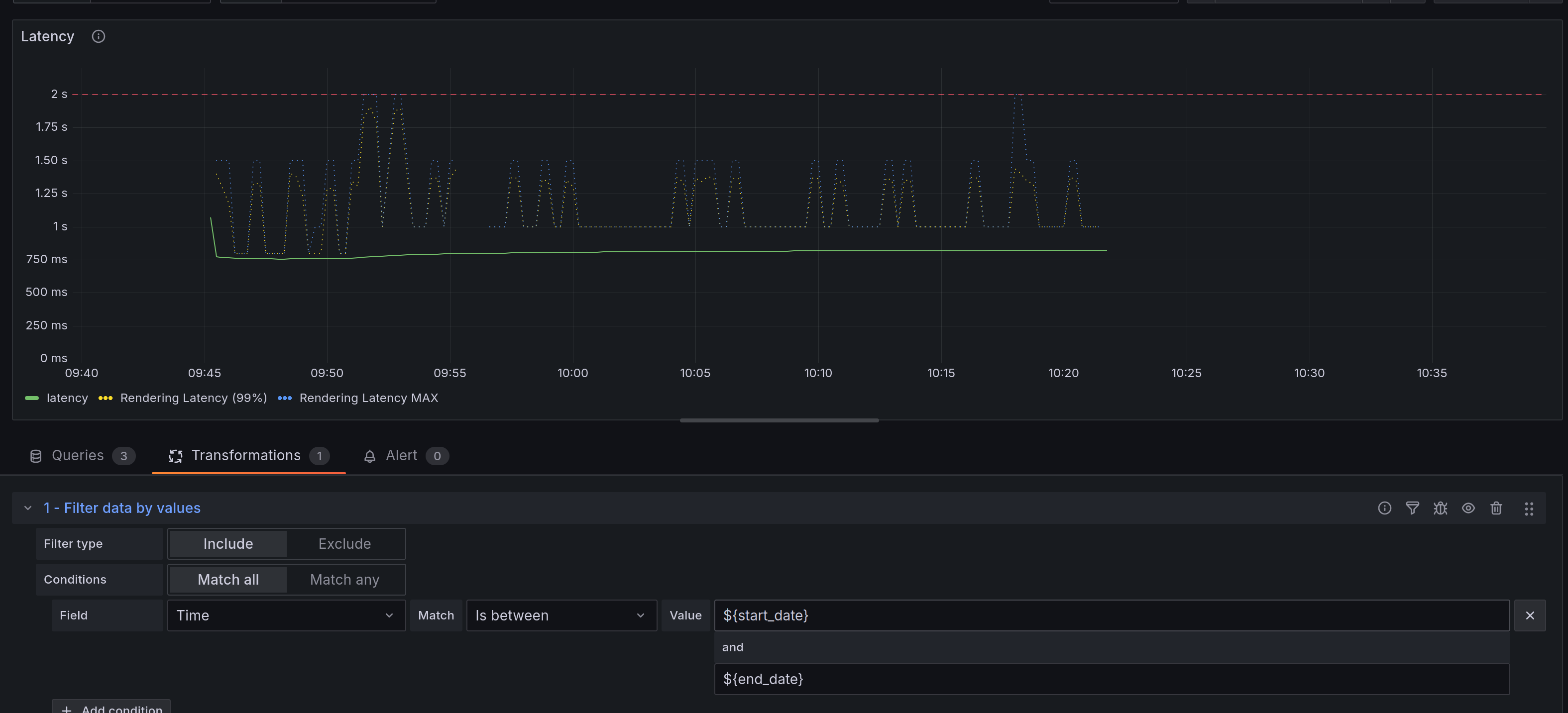The image size is (1568, 713).
Task: Switch to the Alert tab
Action: [x=401, y=455]
